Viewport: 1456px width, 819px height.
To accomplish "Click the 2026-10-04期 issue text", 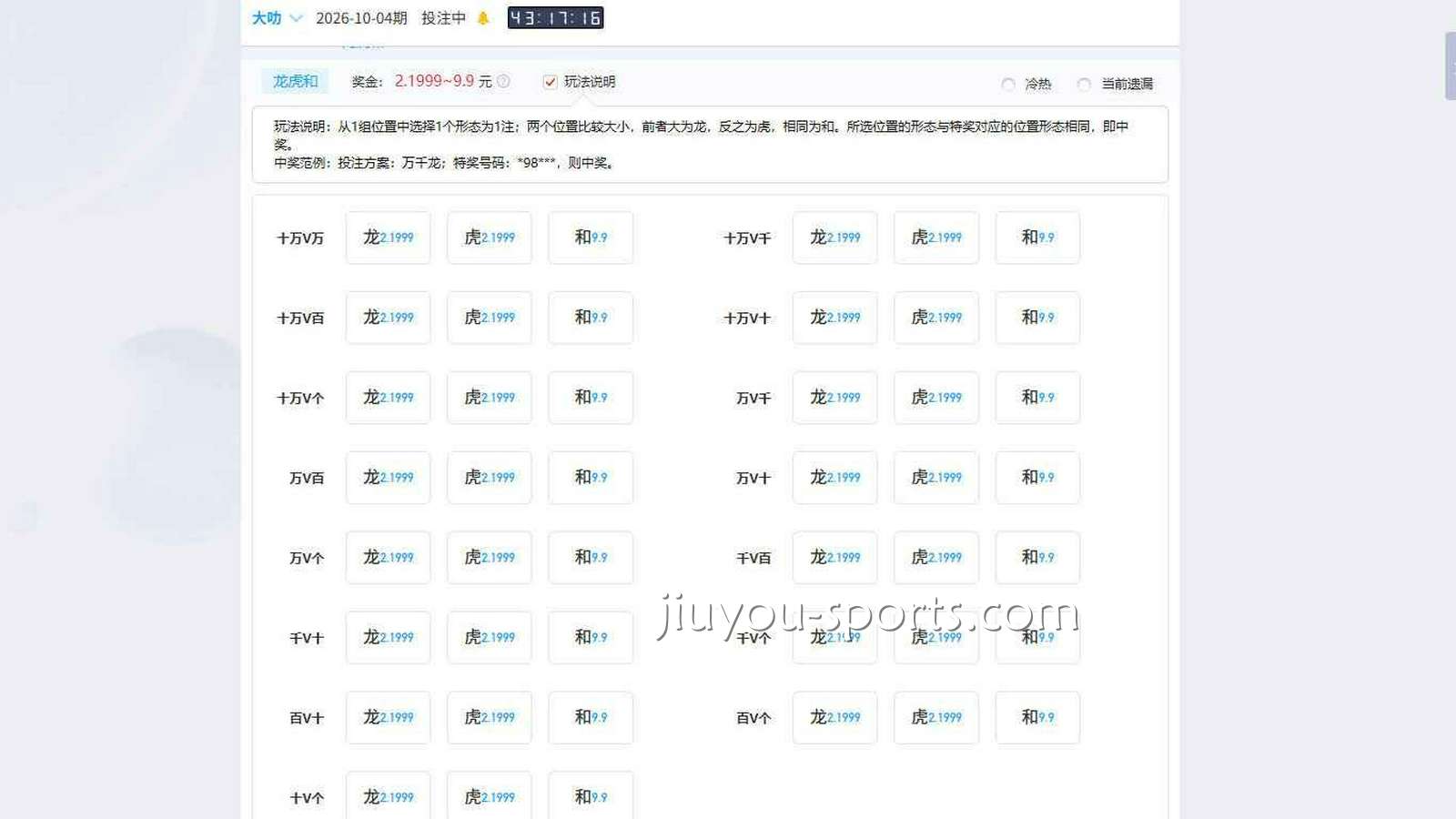I will (x=361, y=18).
